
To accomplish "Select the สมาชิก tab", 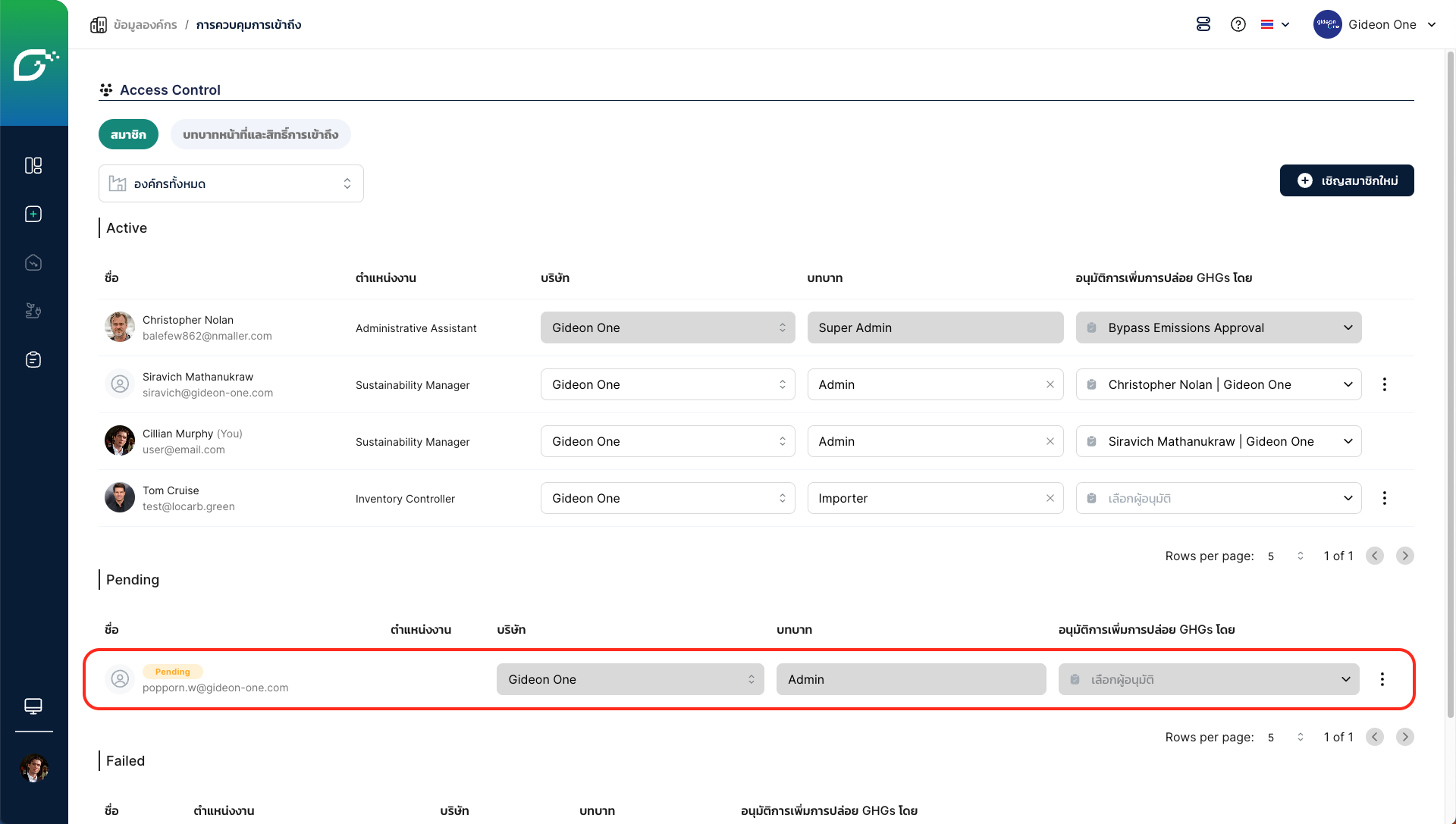I will [x=128, y=134].
